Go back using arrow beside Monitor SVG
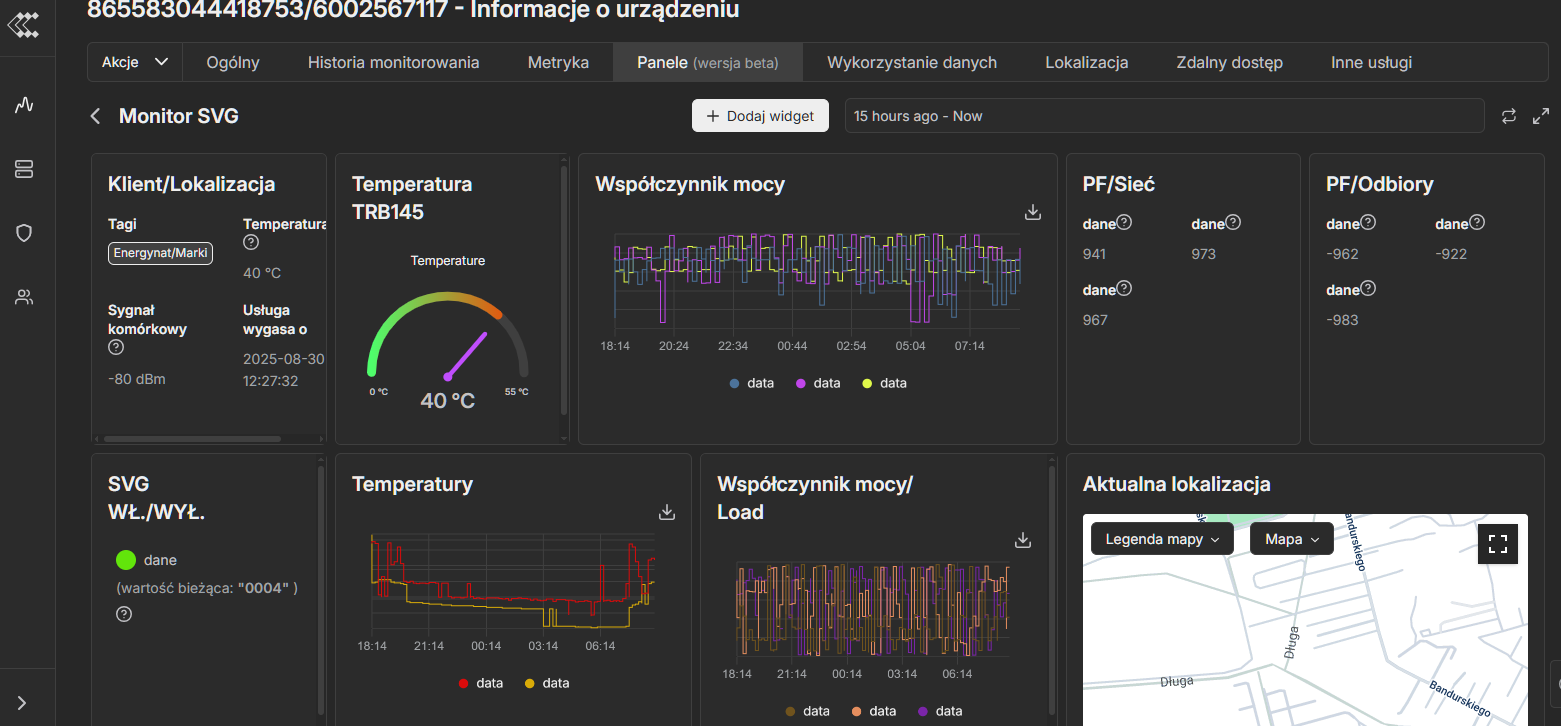Image resolution: width=1561 pixels, height=726 pixels. (96, 116)
